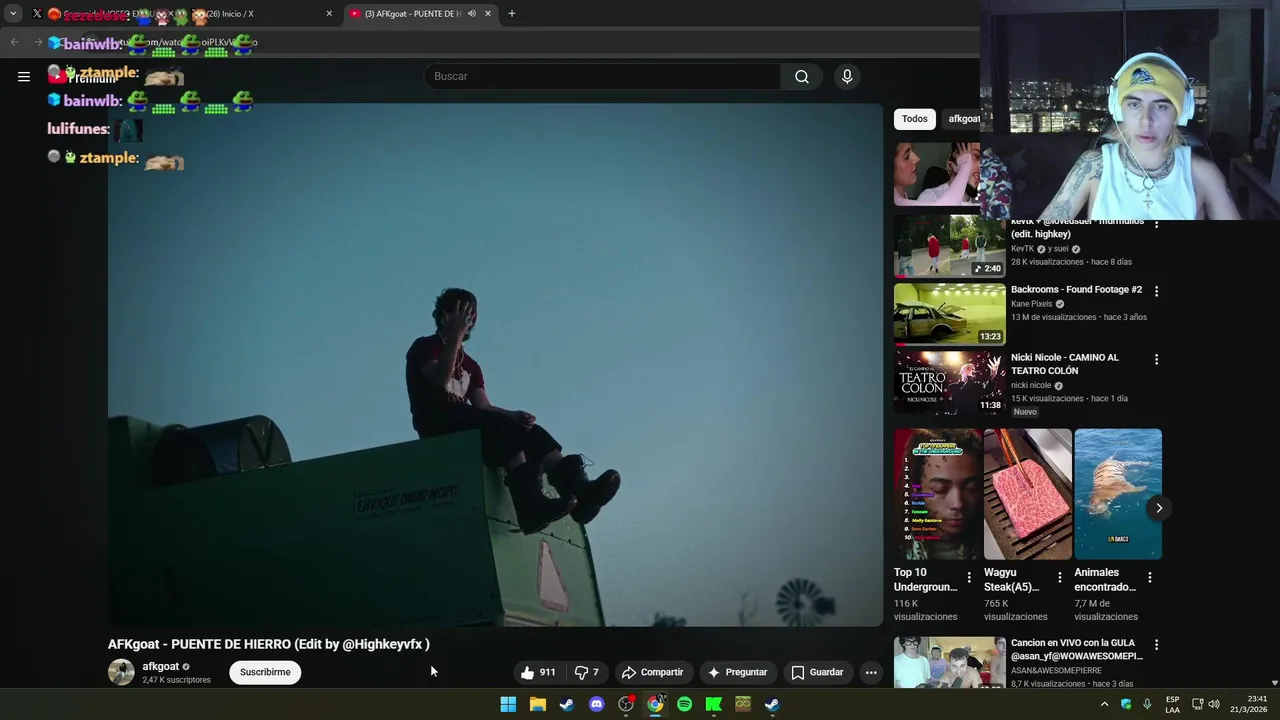Click Nicki Nicole - CAMINO AL TEATRO COLÓN title
1280x720 pixels.
point(1064,364)
